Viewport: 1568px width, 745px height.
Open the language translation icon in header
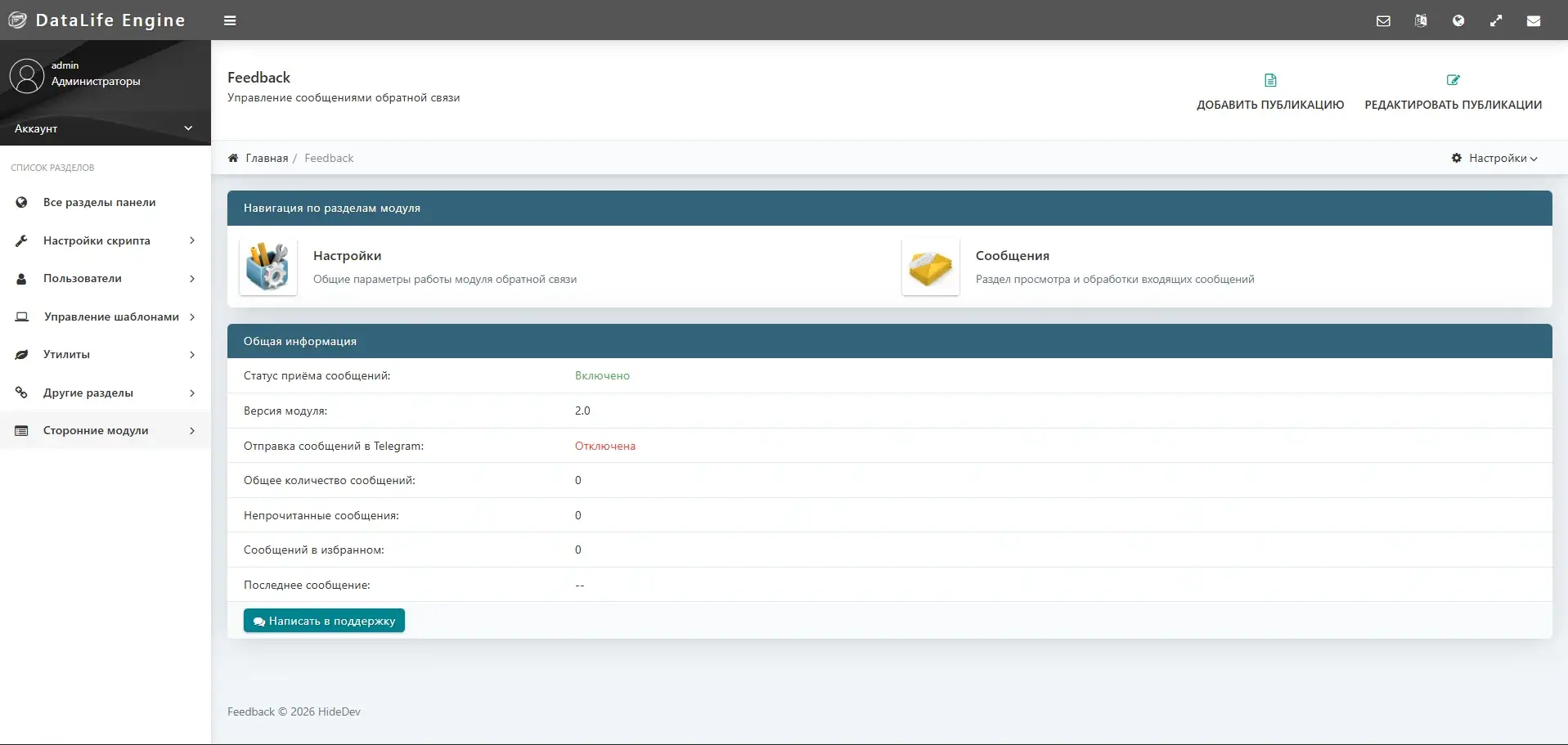[x=1421, y=20]
